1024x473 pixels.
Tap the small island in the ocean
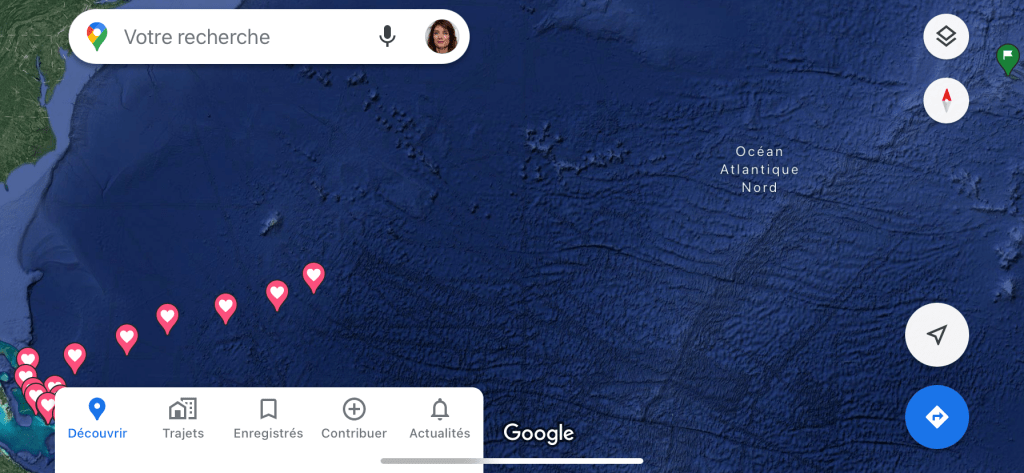(x=270, y=225)
